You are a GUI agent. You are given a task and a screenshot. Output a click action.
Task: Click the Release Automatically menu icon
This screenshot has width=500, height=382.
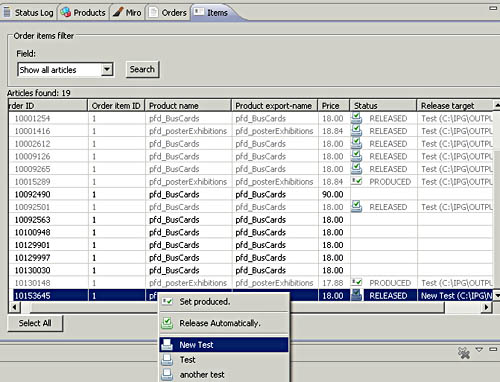coord(167,323)
